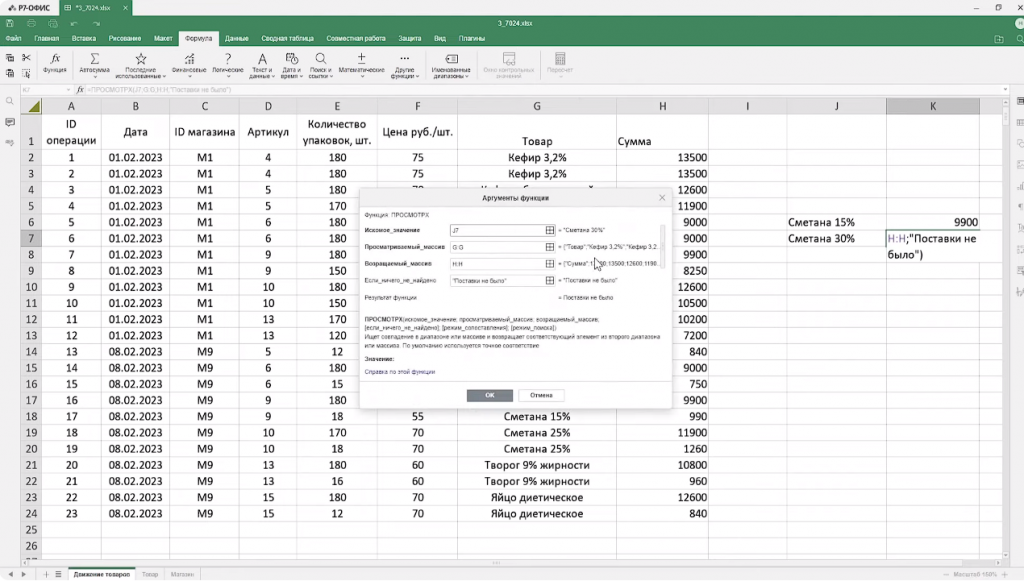This screenshot has height=581, width=1024.
Task: Select column G header
Action: point(537,106)
